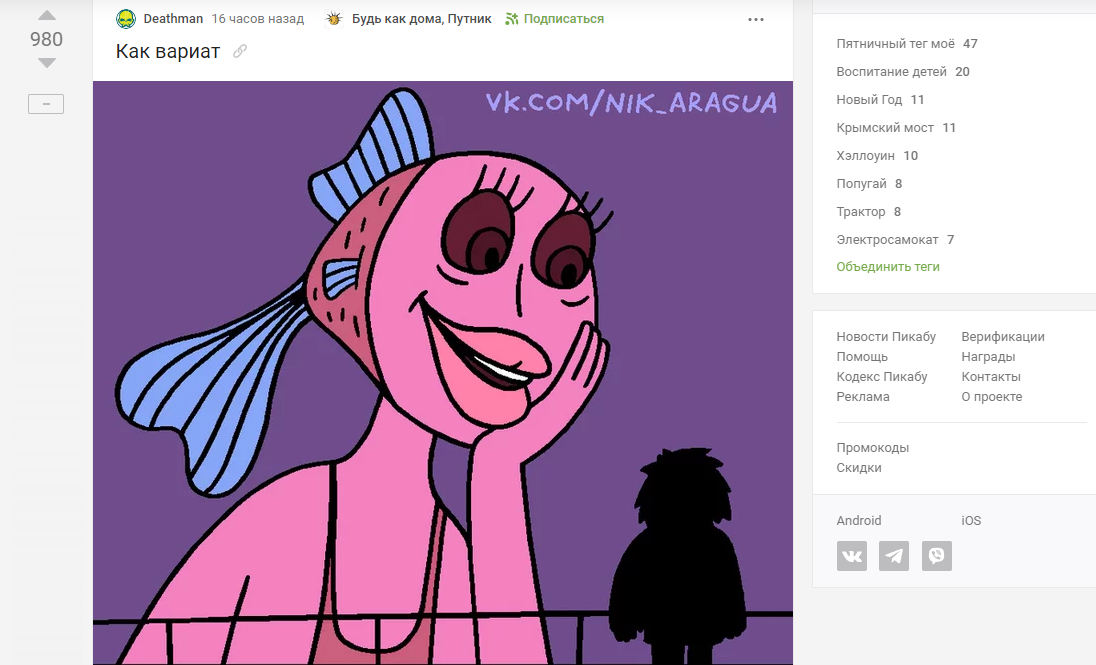Open the Viber channel icon
Image resolution: width=1096 pixels, height=665 pixels.
click(x=937, y=556)
